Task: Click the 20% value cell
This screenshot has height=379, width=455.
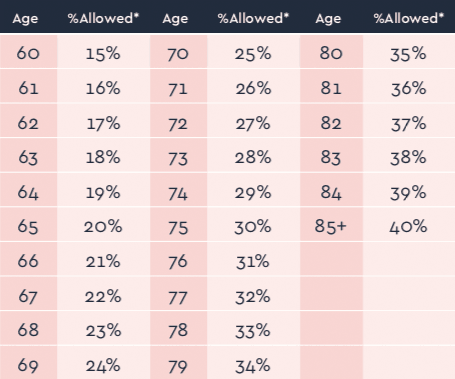Action: [103, 225]
